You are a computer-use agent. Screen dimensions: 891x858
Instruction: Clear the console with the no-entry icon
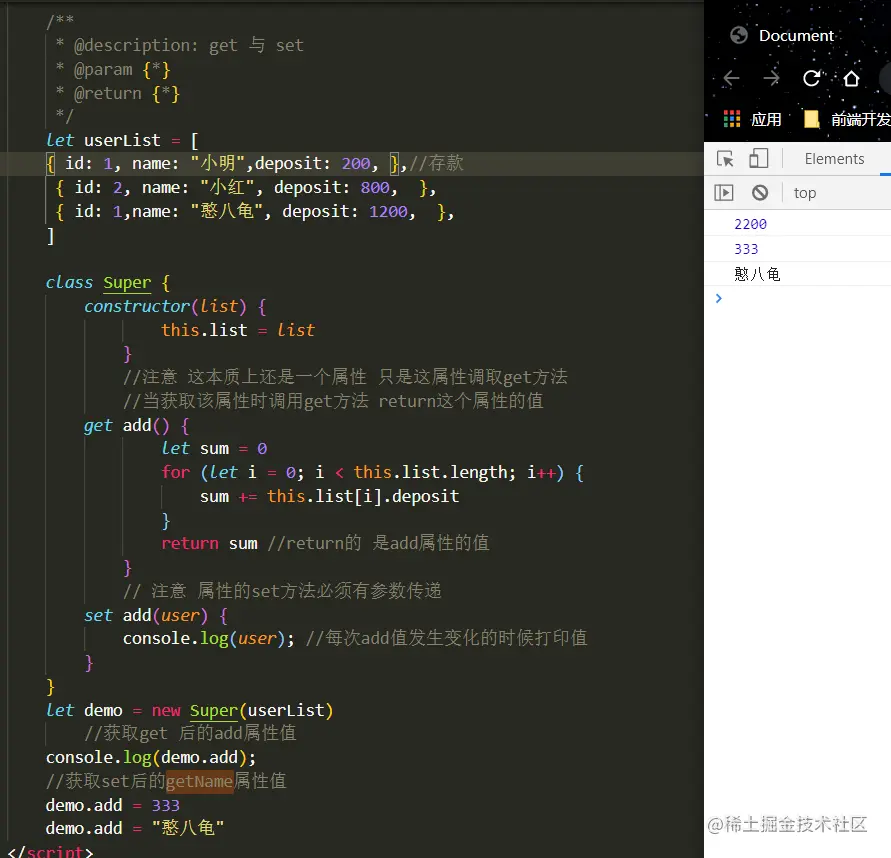[x=760, y=192]
